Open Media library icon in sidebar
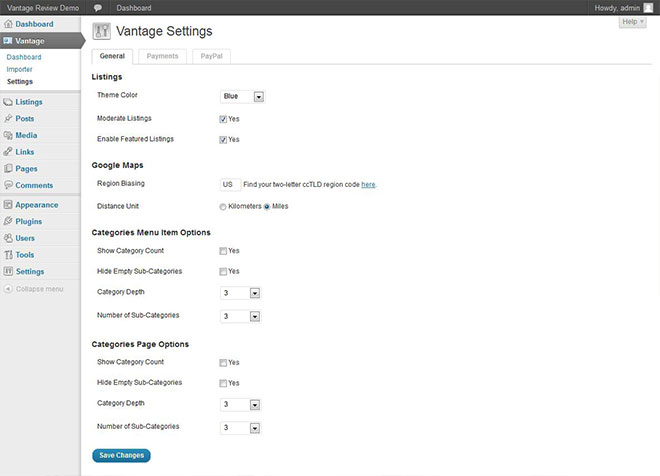Image resolution: width=660 pixels, height=476 pixels. (8, 135)
